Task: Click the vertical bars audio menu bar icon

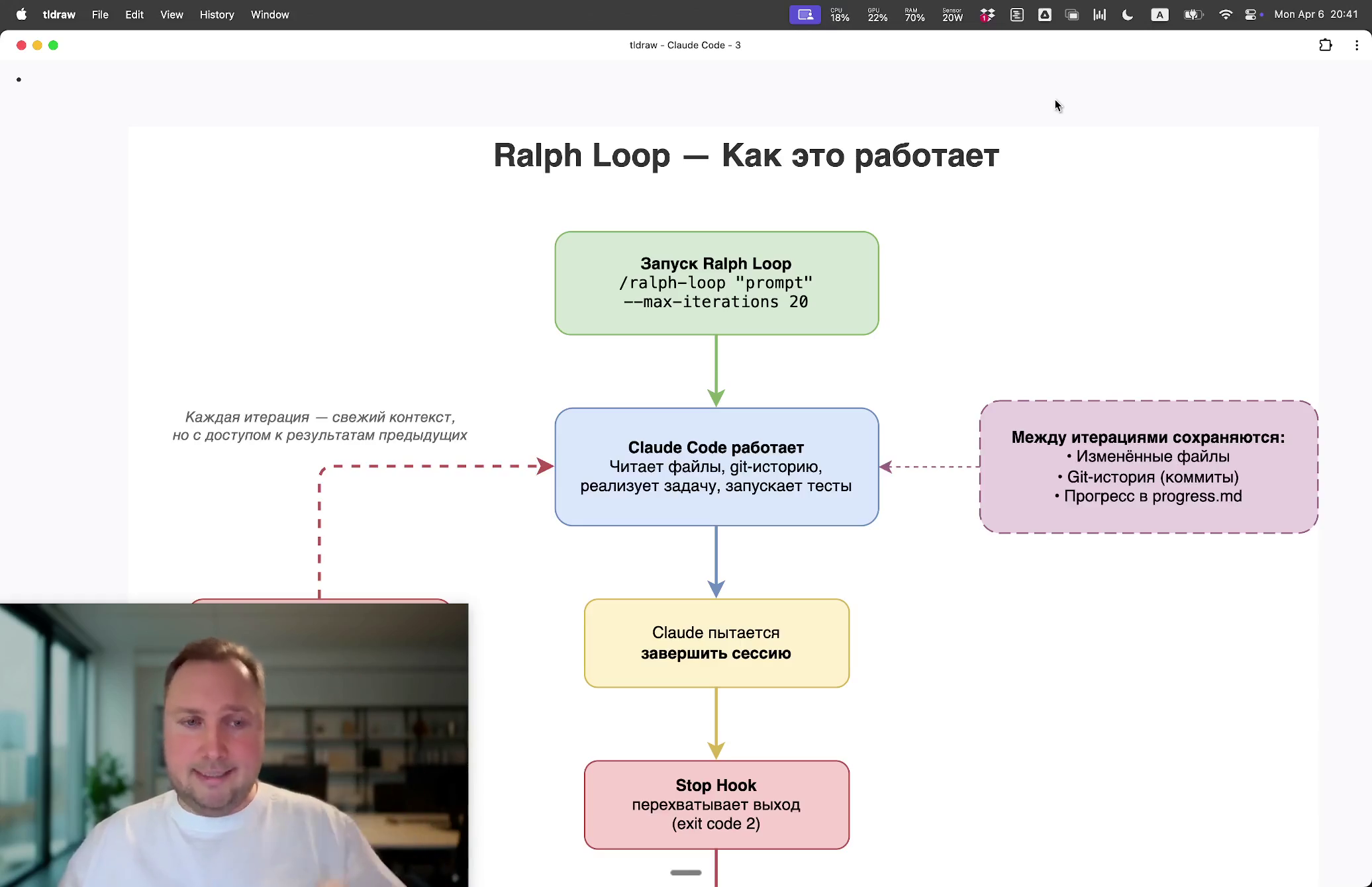Action: point(1100,15)
